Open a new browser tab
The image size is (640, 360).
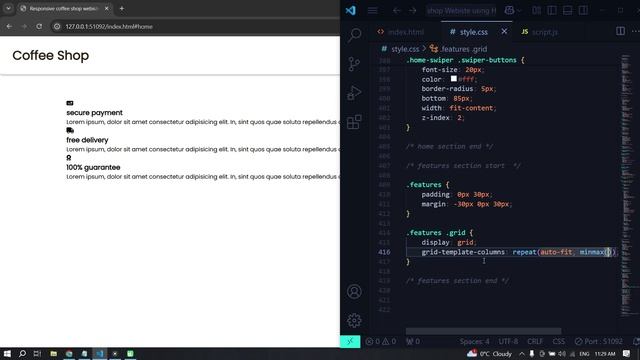point(122,8)
